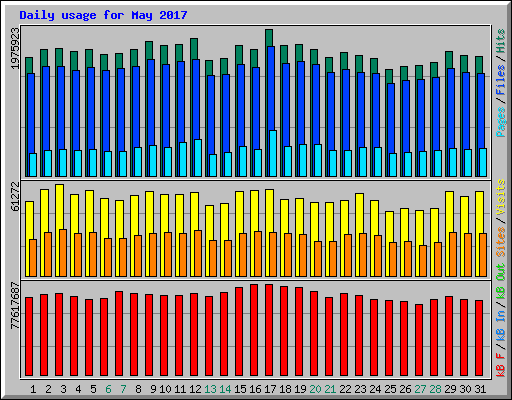The width and height of the screenshot is (512, 400).
Task: Click the blue Files bar for day 25
Action: point(391,118)
